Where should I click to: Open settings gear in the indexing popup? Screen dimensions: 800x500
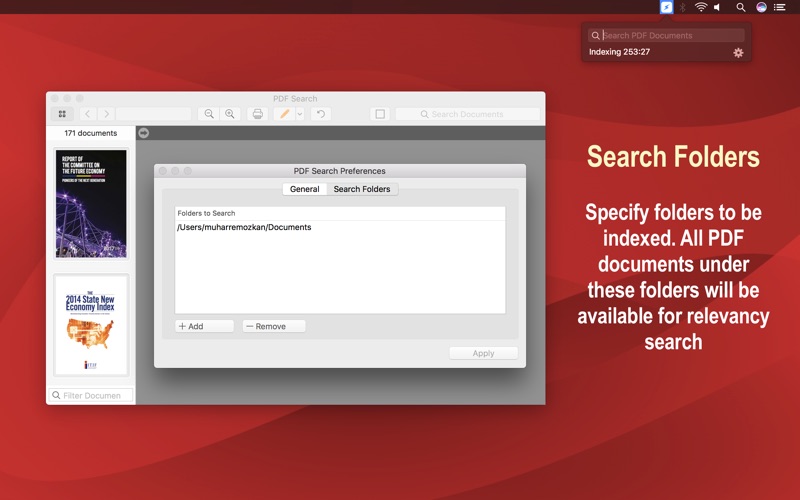[738, 53]
